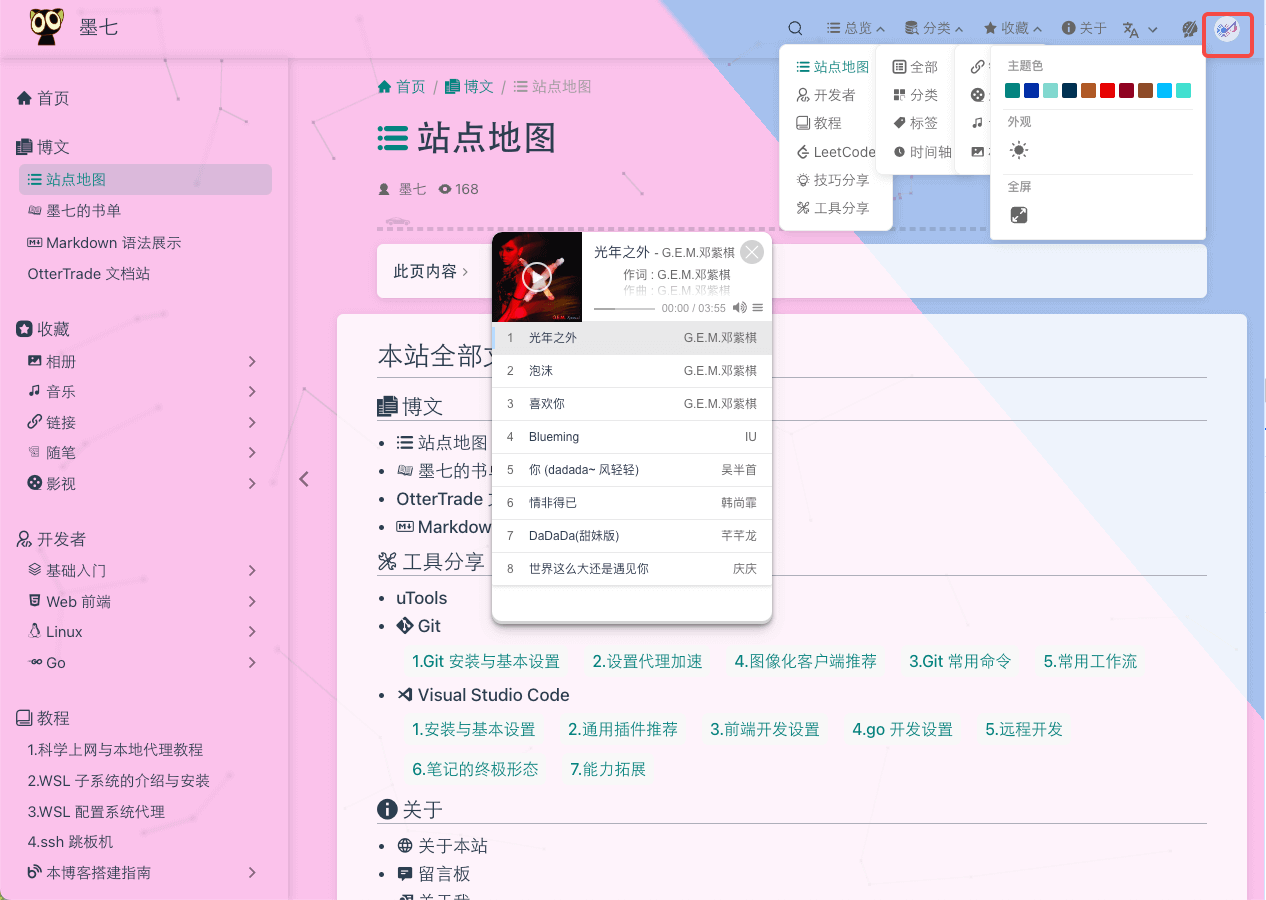Open the music player playlist menu icon
The height and width of the screenshot is (900, 1266).
click(x=758, y=308)
